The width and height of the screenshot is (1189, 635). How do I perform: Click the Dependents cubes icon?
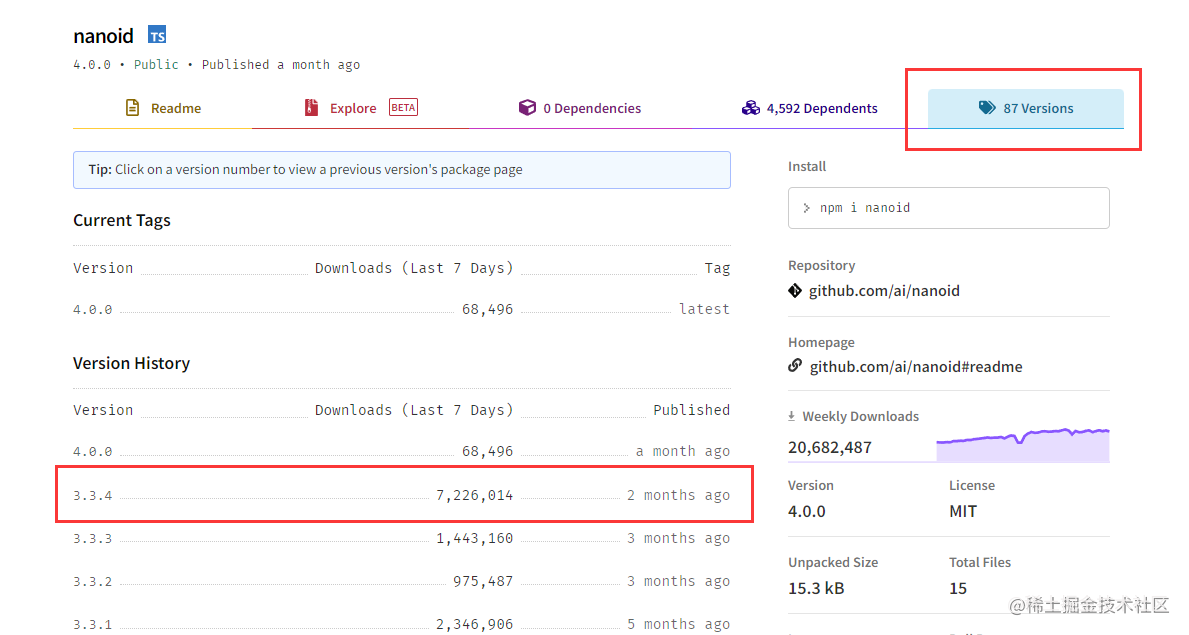click(751, 108)
